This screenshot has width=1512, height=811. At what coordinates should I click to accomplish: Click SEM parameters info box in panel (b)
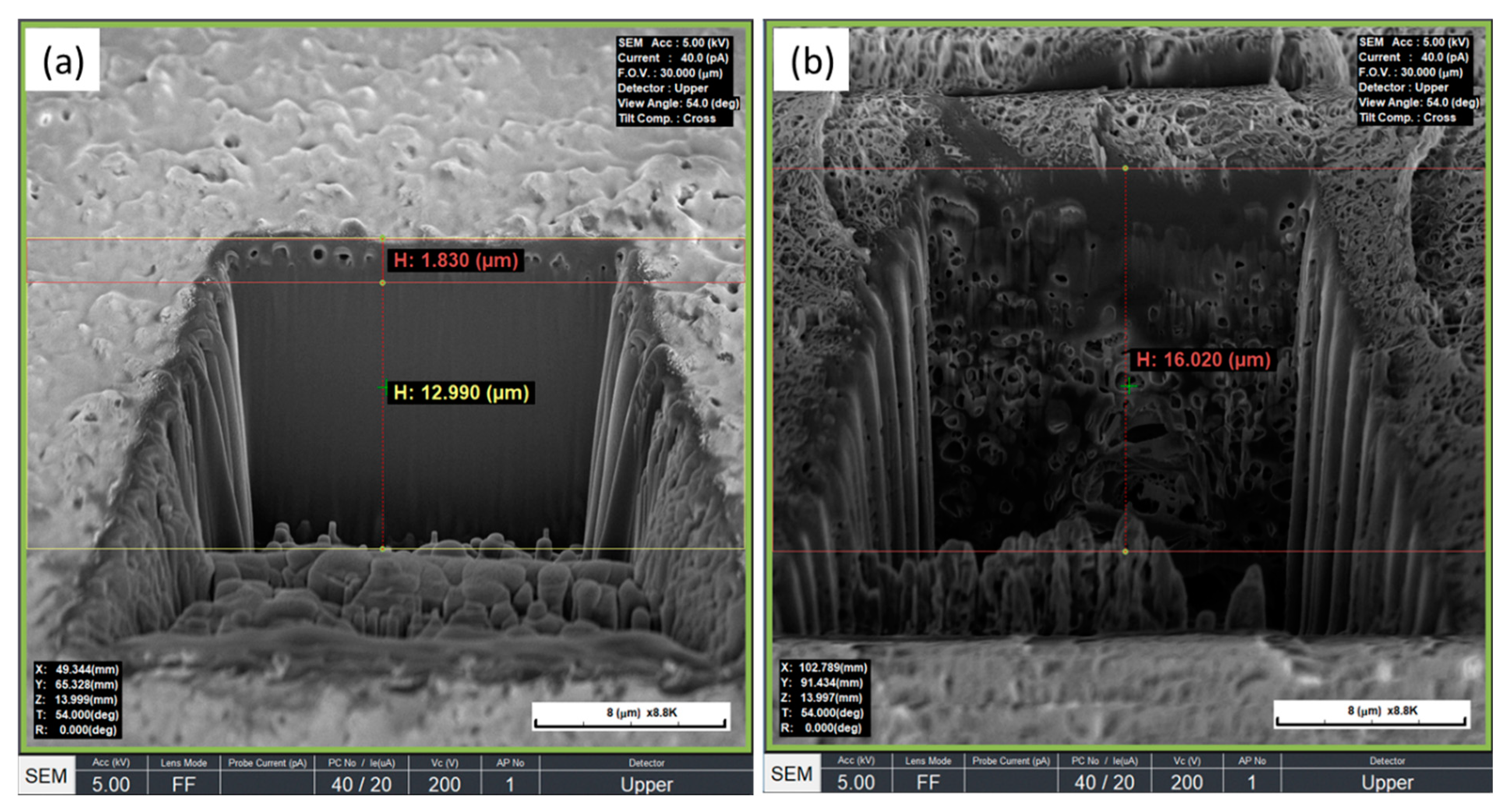tap(1415, 80)
